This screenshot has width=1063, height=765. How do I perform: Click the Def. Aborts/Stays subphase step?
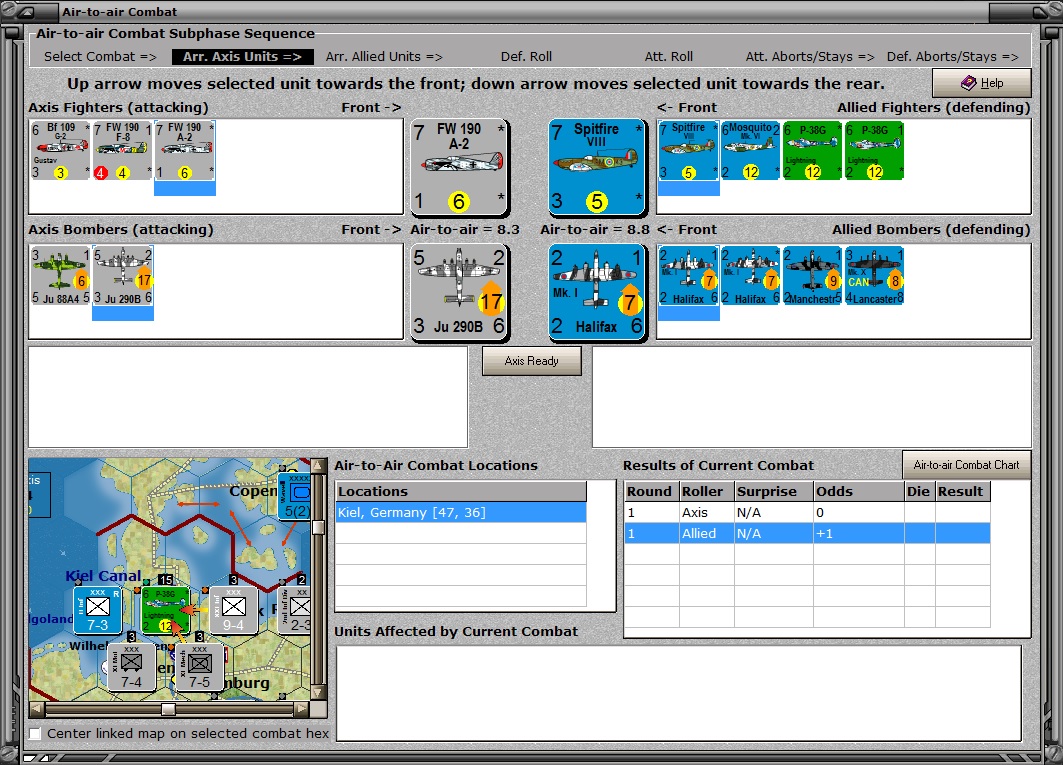(952, 56)
